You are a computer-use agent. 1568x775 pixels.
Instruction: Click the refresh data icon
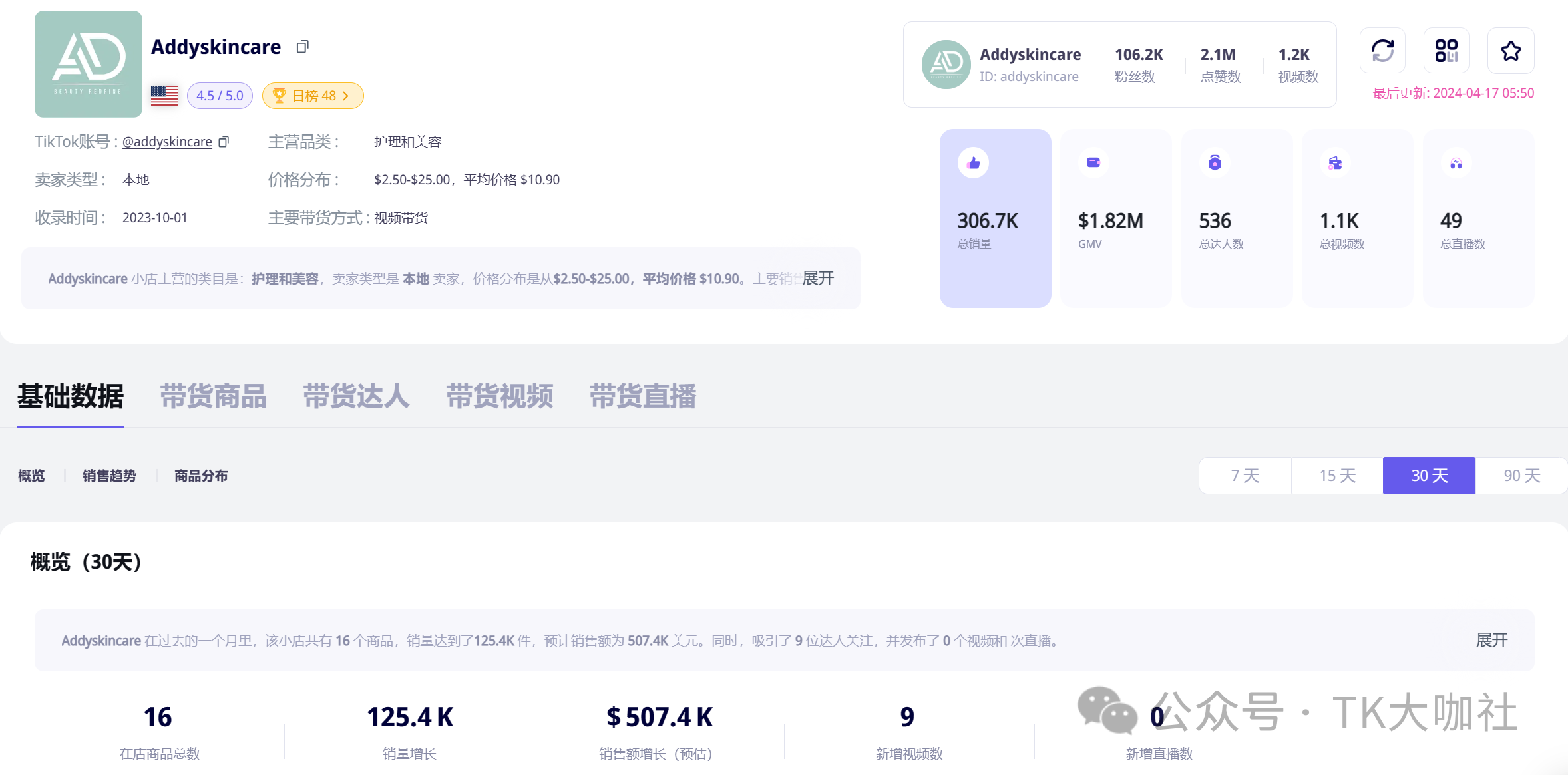click(x=1382, y=51)
